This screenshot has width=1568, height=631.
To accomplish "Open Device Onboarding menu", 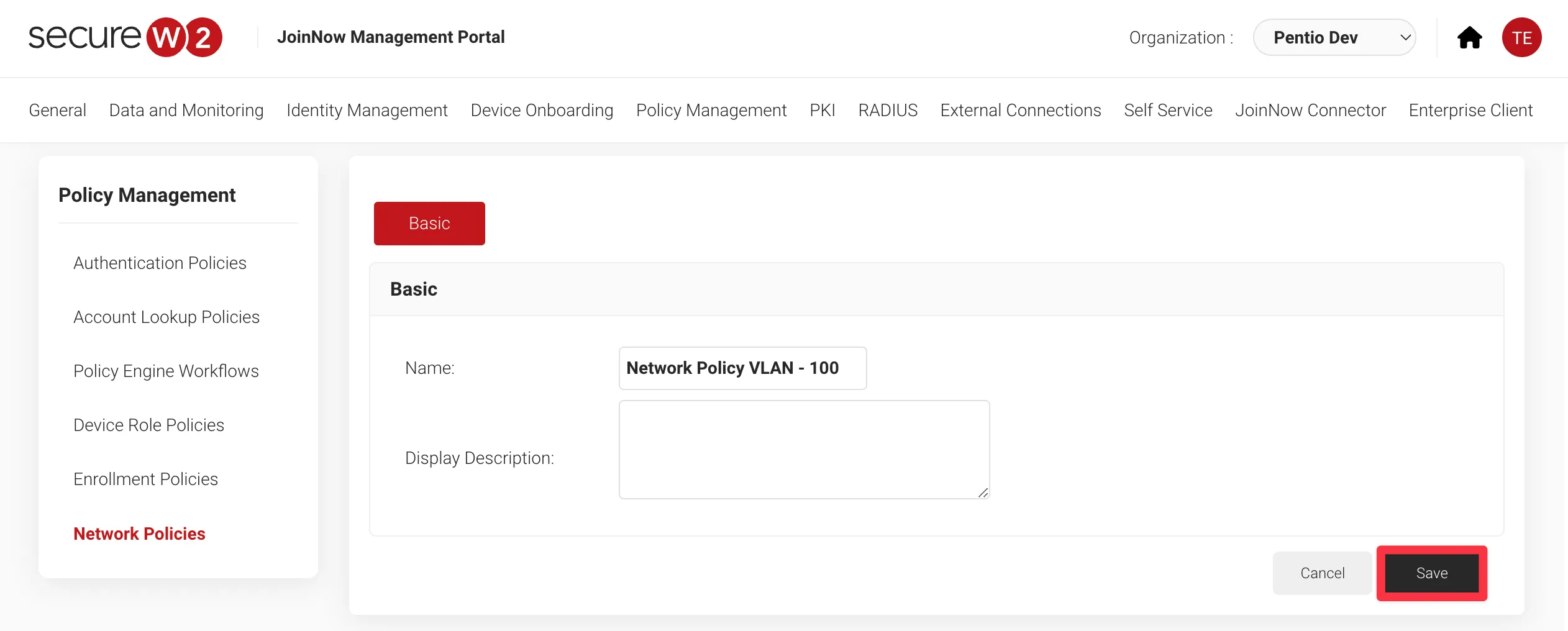I will pyautogui.click(x=542, y=110).
